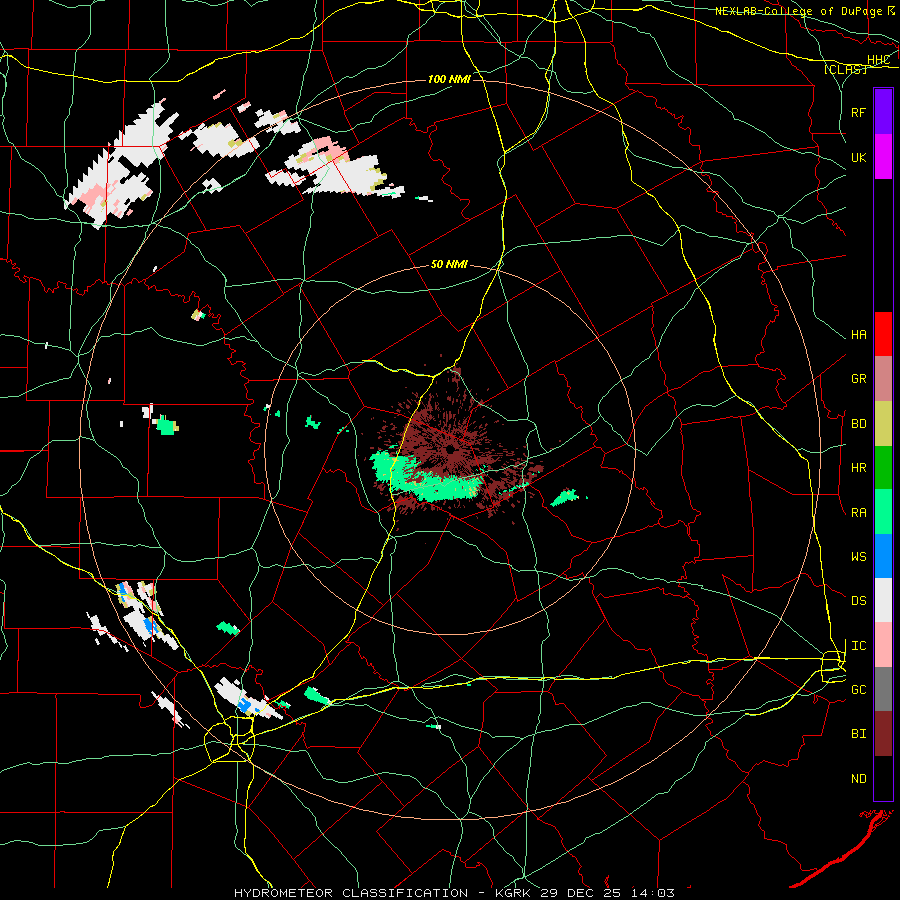Click the Hydrometeor Classification KGRK caption
Image resolution: width=900 pixels, height=900 pixels.
(x=454, y=893)
